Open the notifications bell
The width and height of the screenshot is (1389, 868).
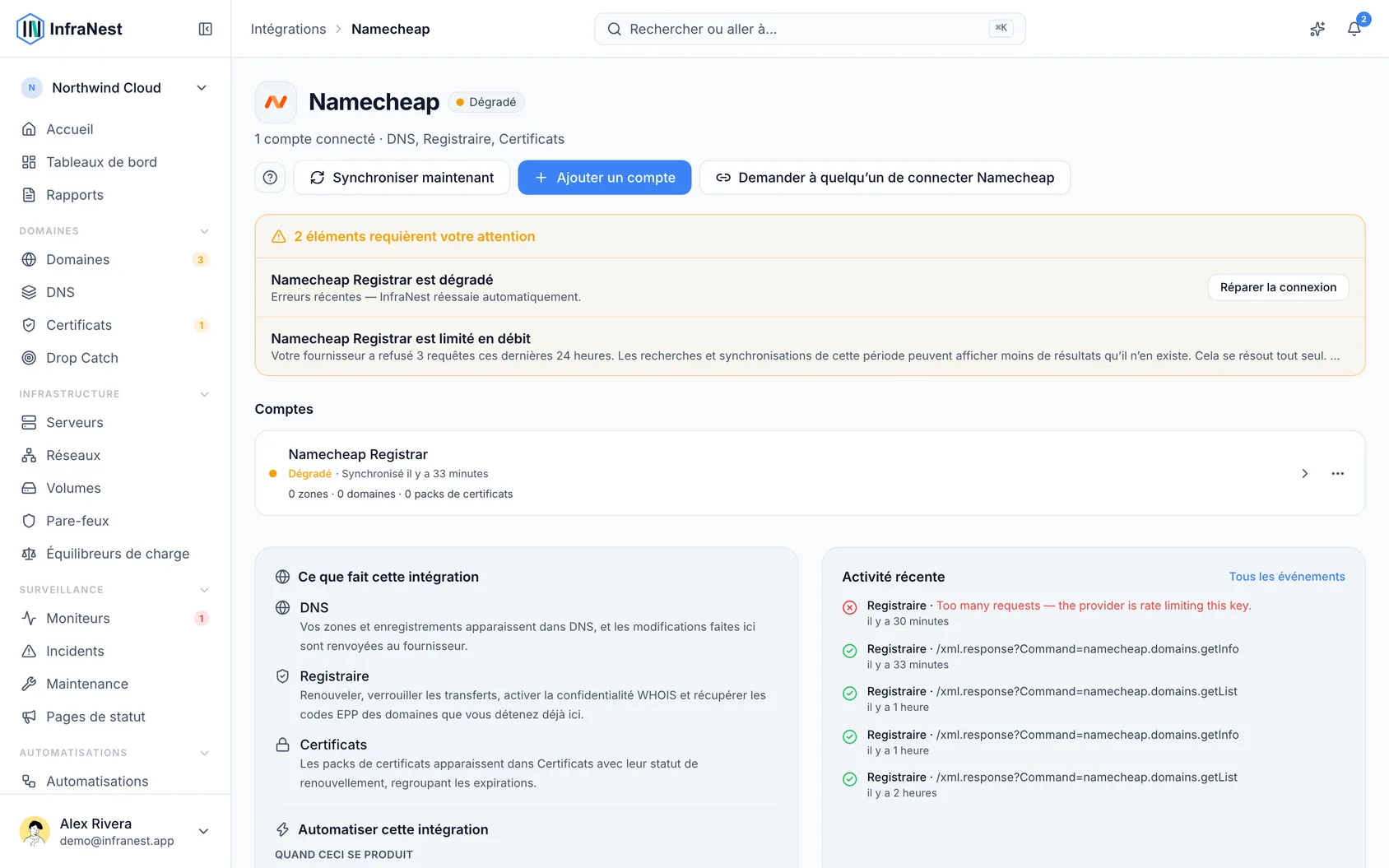pyautogui.click(x=1354, y=29)
